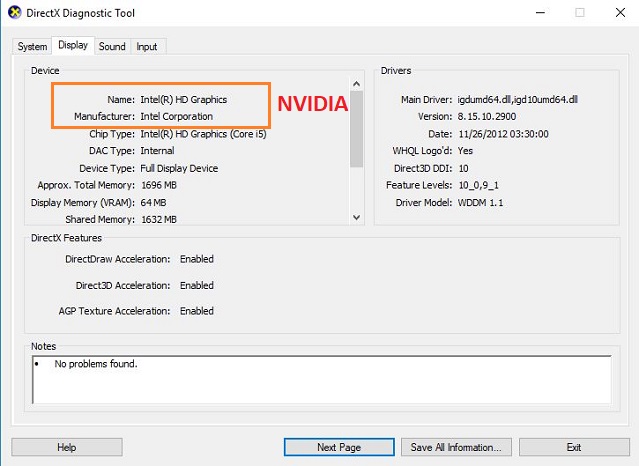Click 'Full Display Device' value
The height and width of the screenshot is (466, 639).
[x=179, y=168]
